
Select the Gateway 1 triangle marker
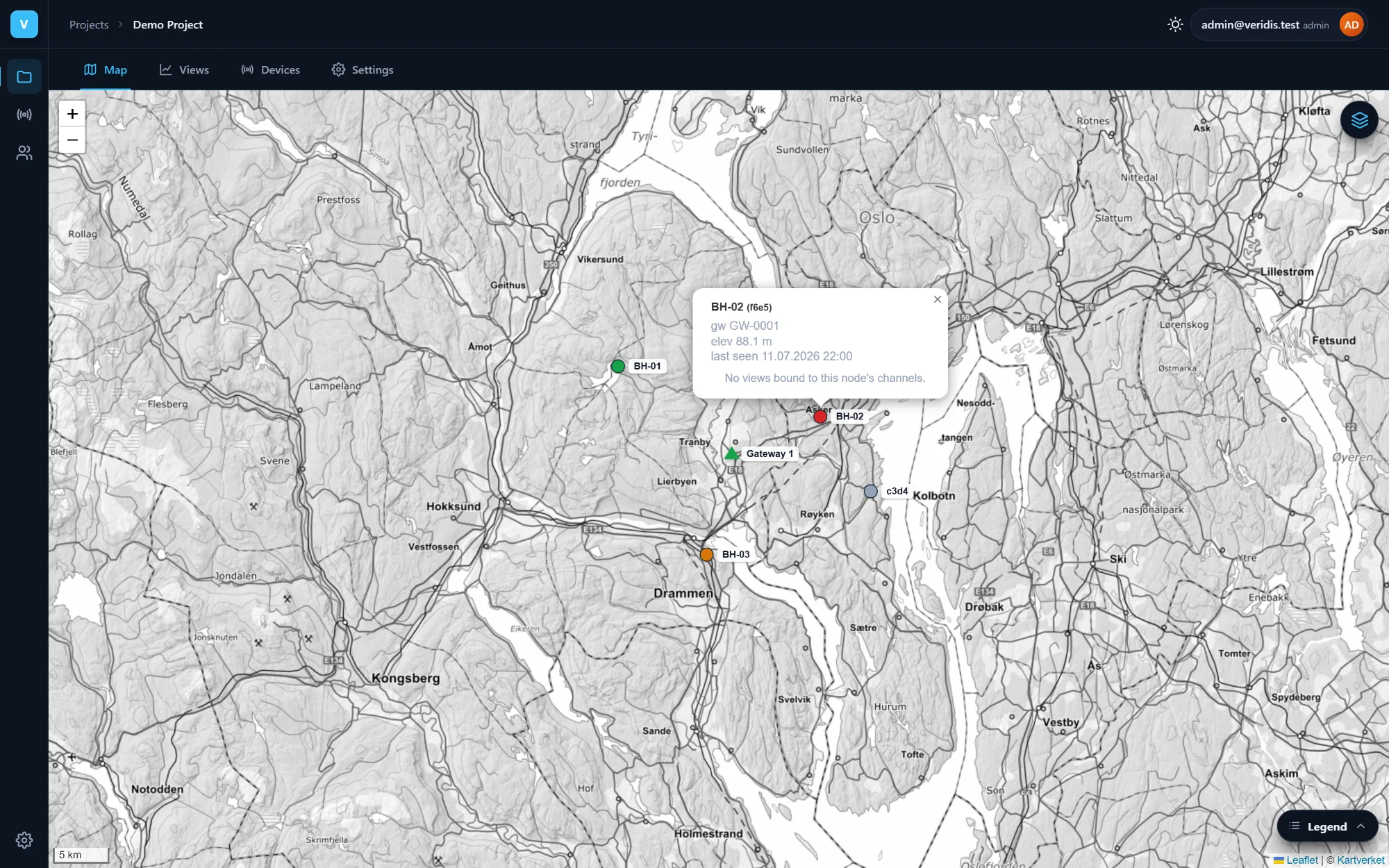pos(731,454)
